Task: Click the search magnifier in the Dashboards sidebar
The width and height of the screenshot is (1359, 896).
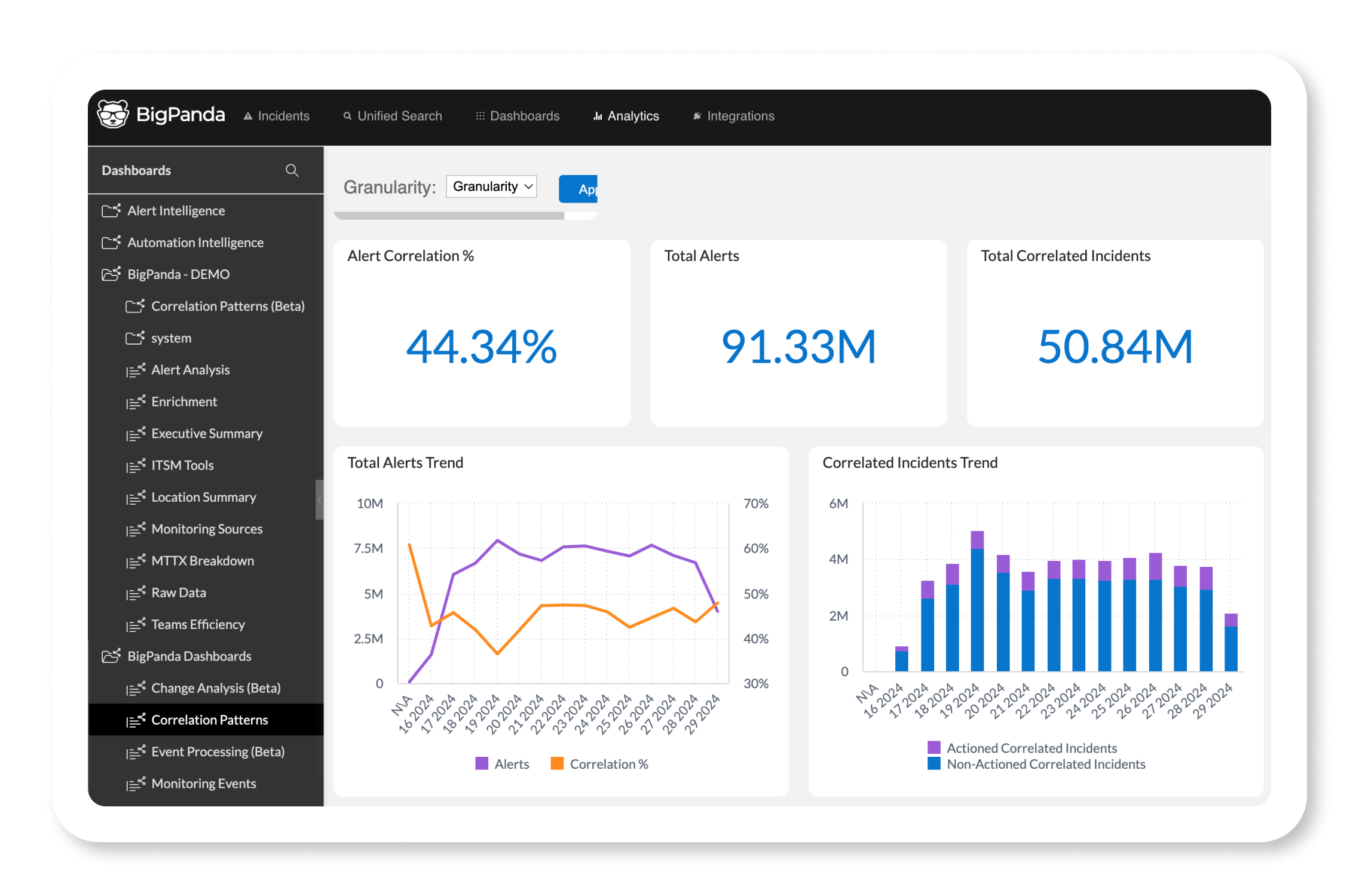Action: 292,170
